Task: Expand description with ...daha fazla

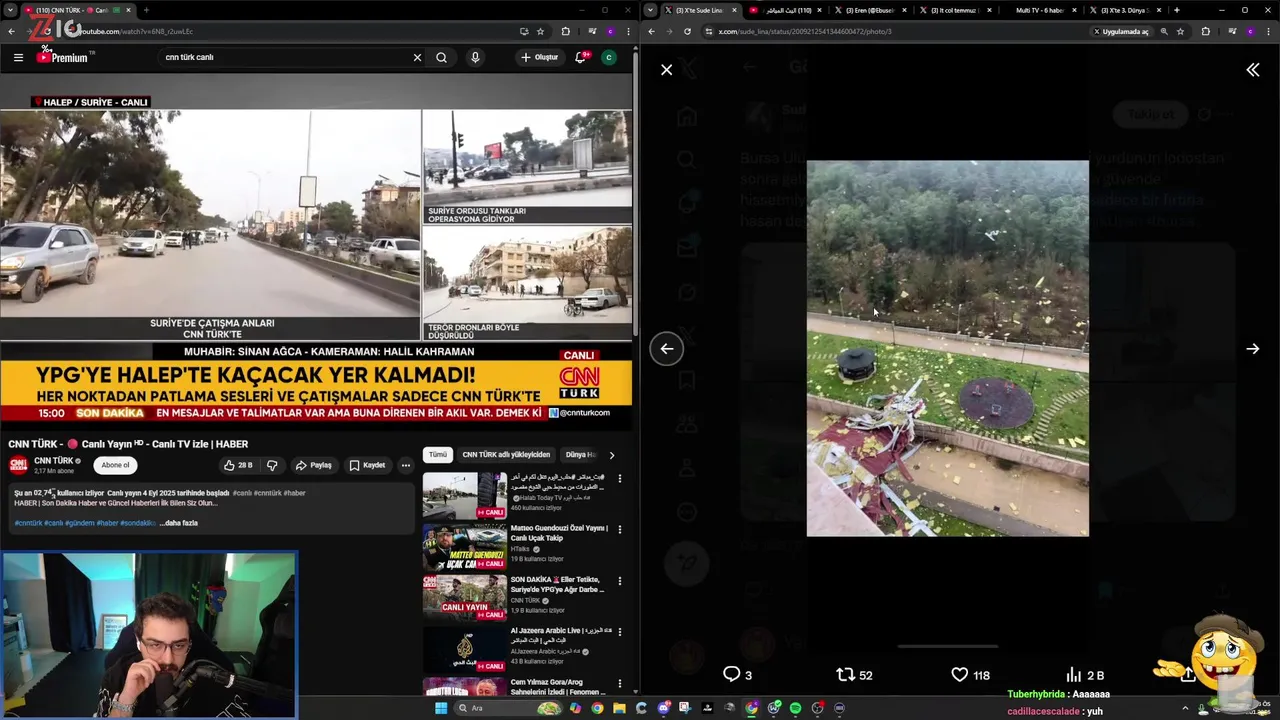Action: point(180,523)
